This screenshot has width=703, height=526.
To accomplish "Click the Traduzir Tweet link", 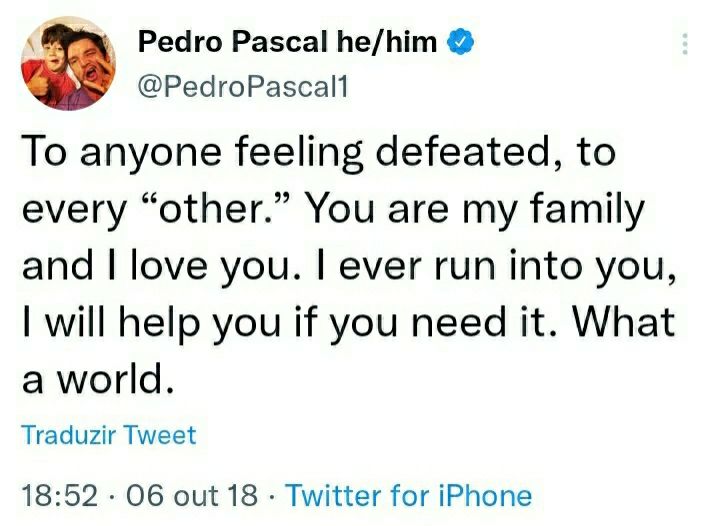I will (x=109, y=435).
